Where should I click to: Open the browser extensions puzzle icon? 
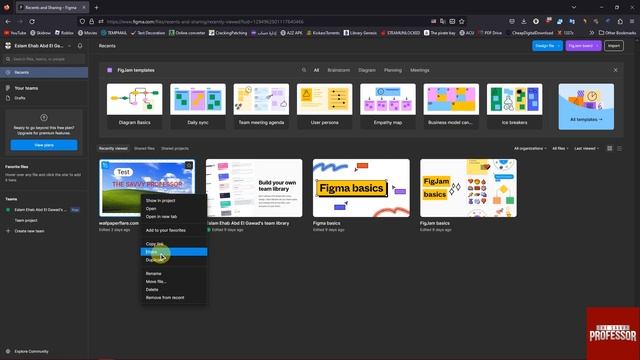[620, 21]
